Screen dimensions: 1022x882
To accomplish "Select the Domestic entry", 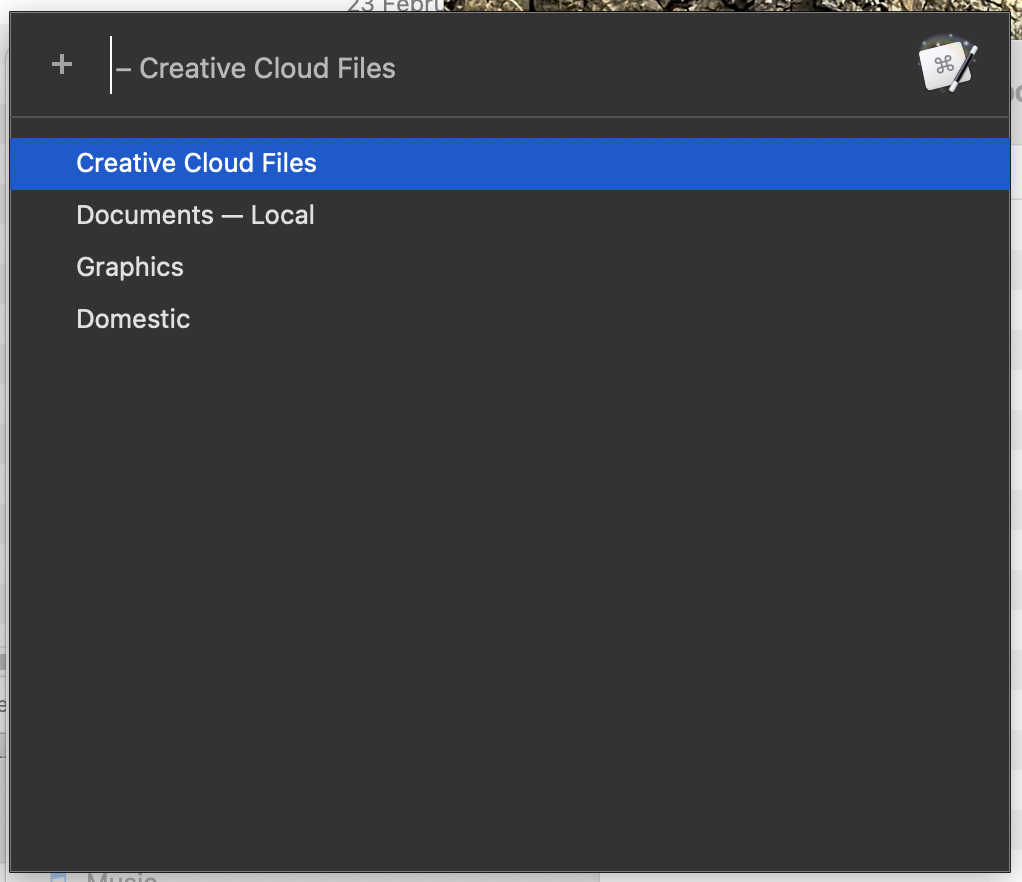I will [x=510, y=319].
